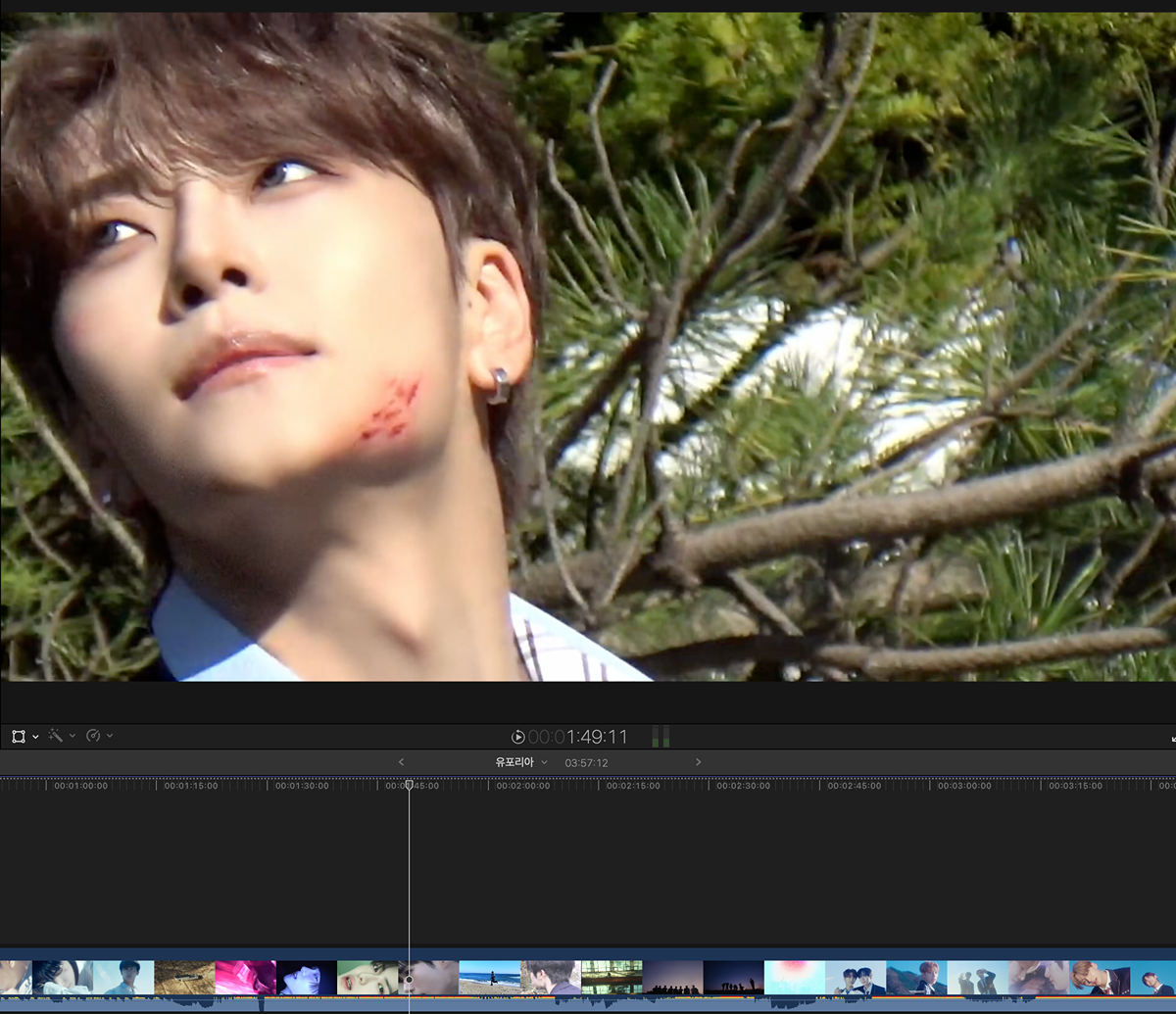This screenshot has height=1014, width=1176.
Task: Click the 00:02:00:00 mark on the ruler
Action: pyautogui.click(x=522, y=786)
